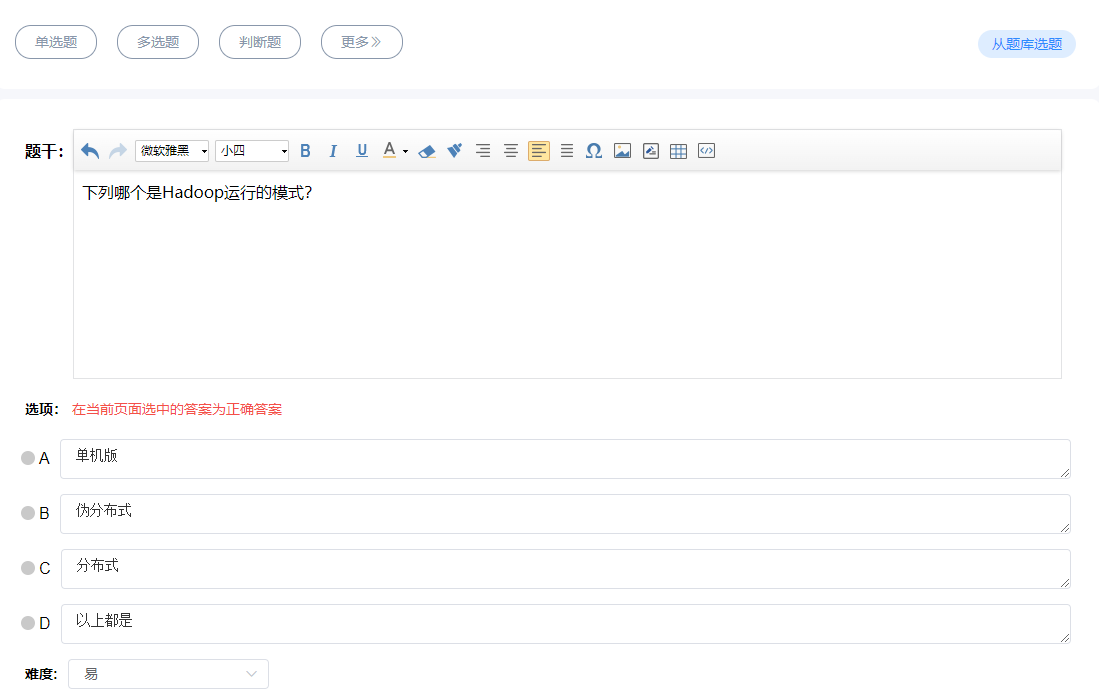Open the font color picker A icon
This screenshot has height=689, width=1099.
(390, 151)
